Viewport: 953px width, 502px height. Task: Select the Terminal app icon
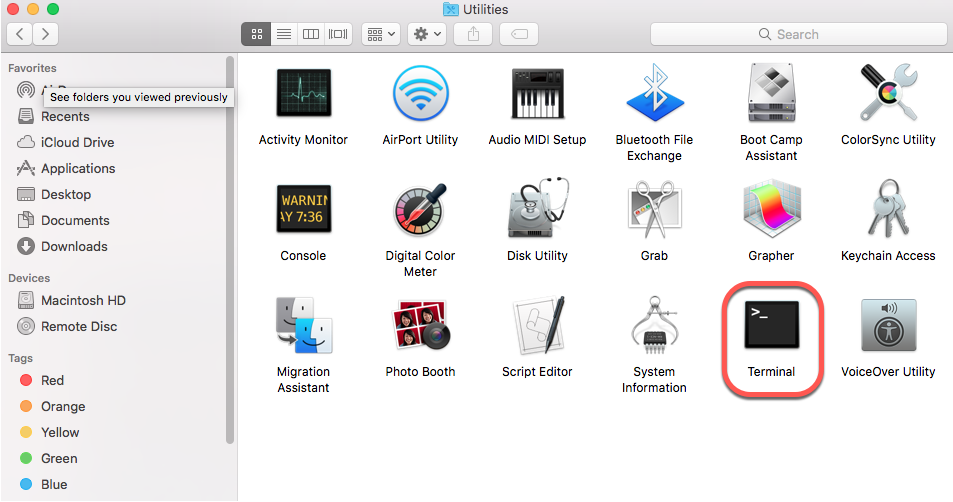(771, 325)
